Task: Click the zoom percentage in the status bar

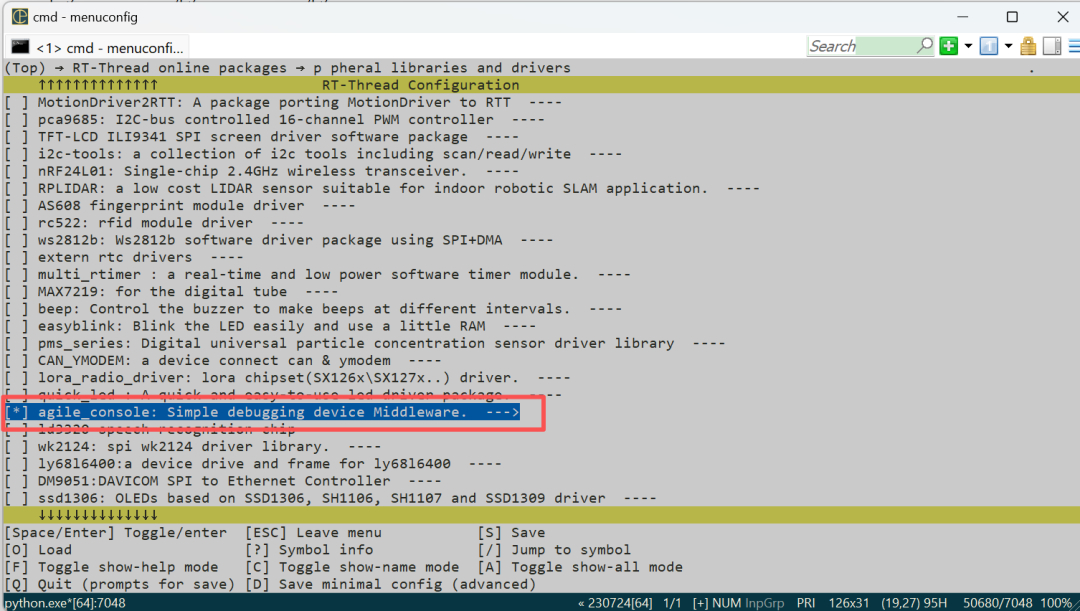Action: (1056, 603)
